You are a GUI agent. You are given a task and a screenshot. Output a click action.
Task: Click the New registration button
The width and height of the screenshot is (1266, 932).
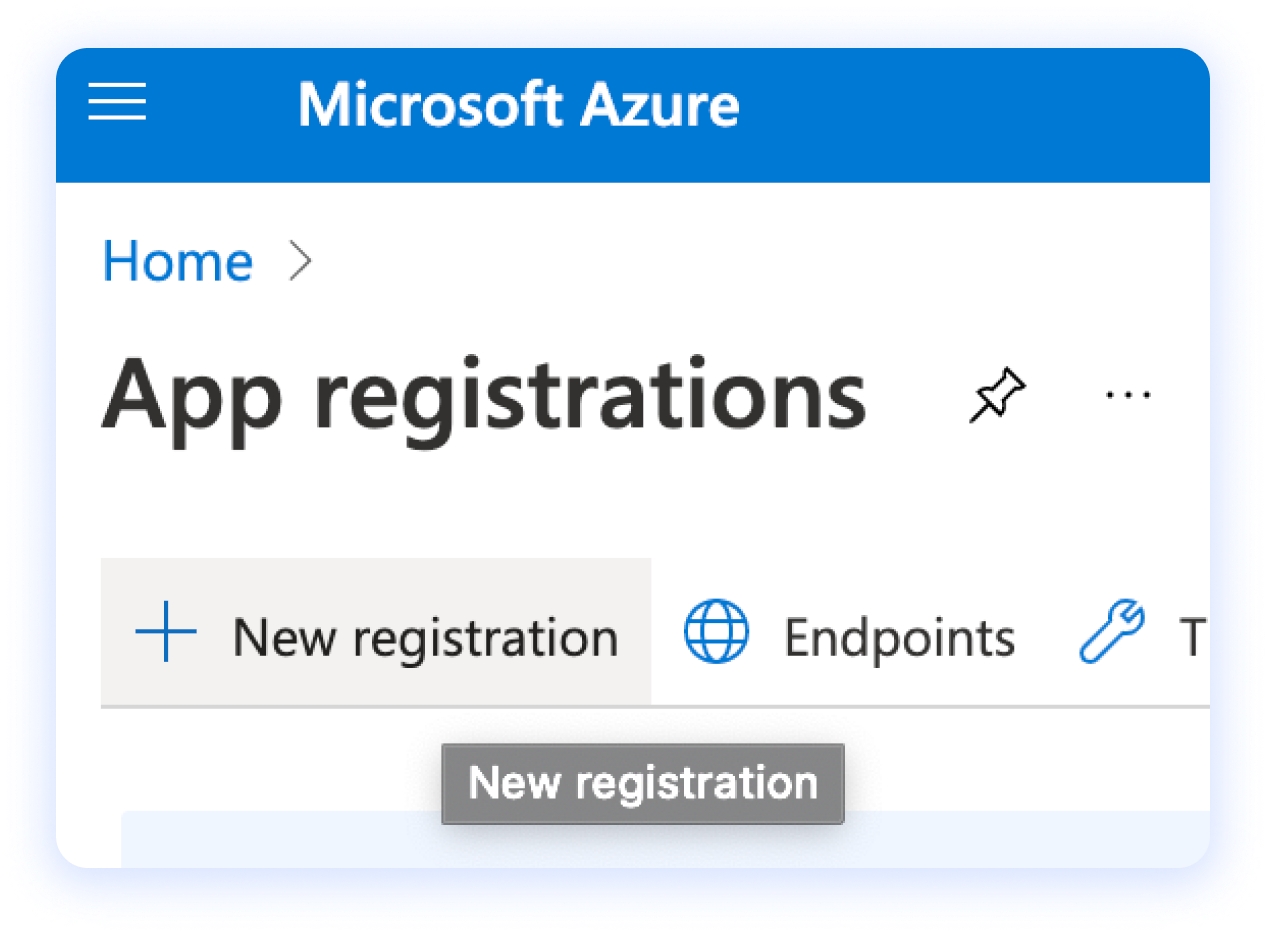point(376,633)
